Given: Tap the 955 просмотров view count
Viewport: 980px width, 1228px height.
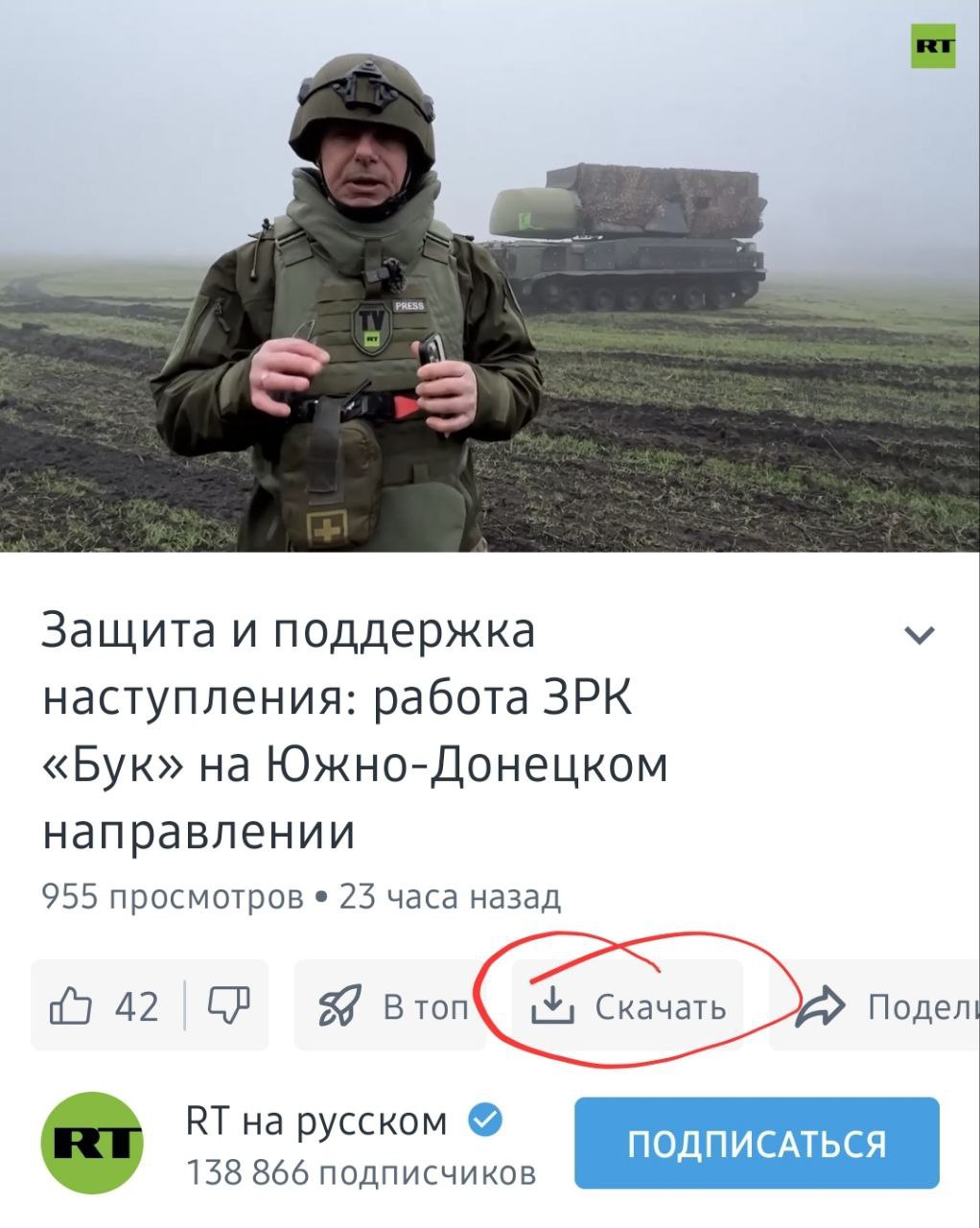Looking at the screenshot, I should (x=173, y=897).
